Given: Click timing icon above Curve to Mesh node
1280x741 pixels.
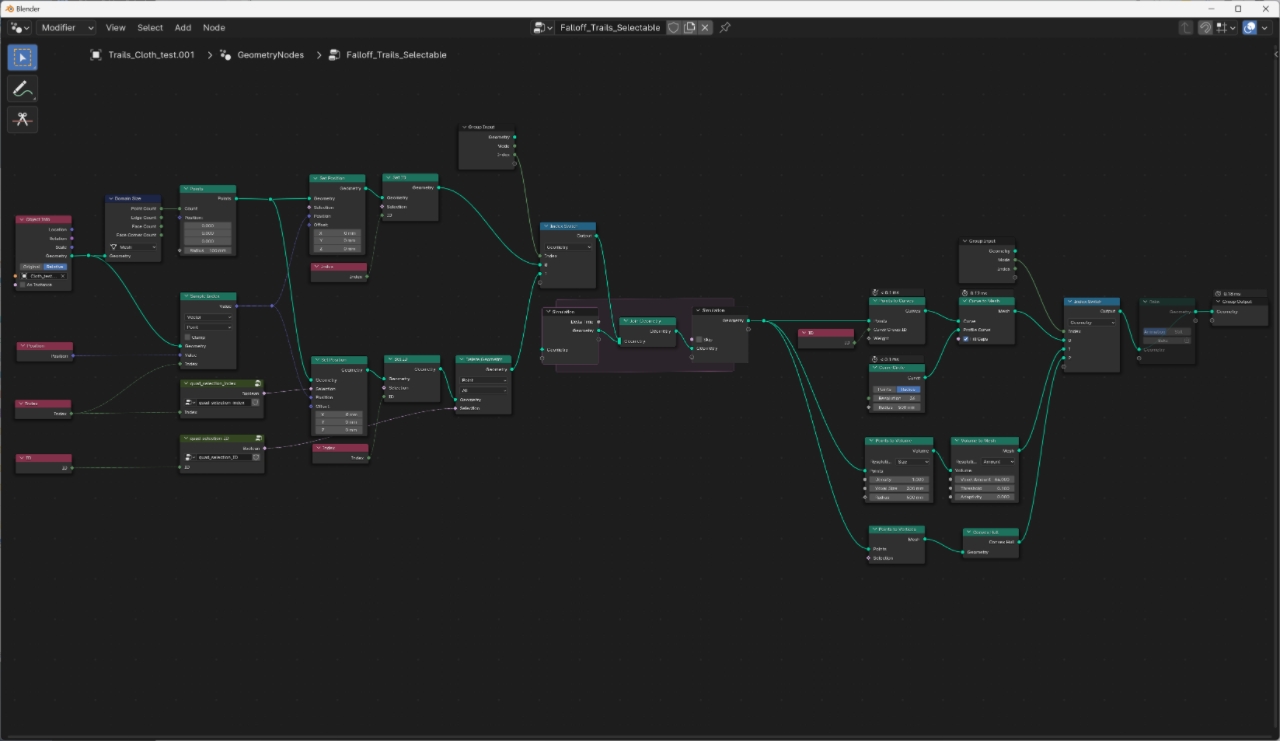Looking at the screenshot, I should click(963, 293).
